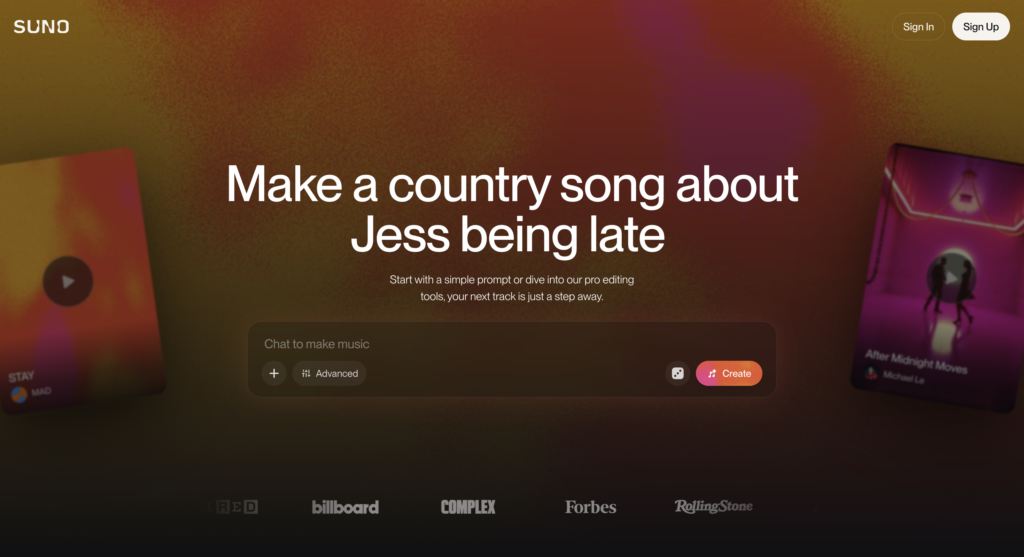
Task: Click the country song headline text
Action: (x=511, y=209)
